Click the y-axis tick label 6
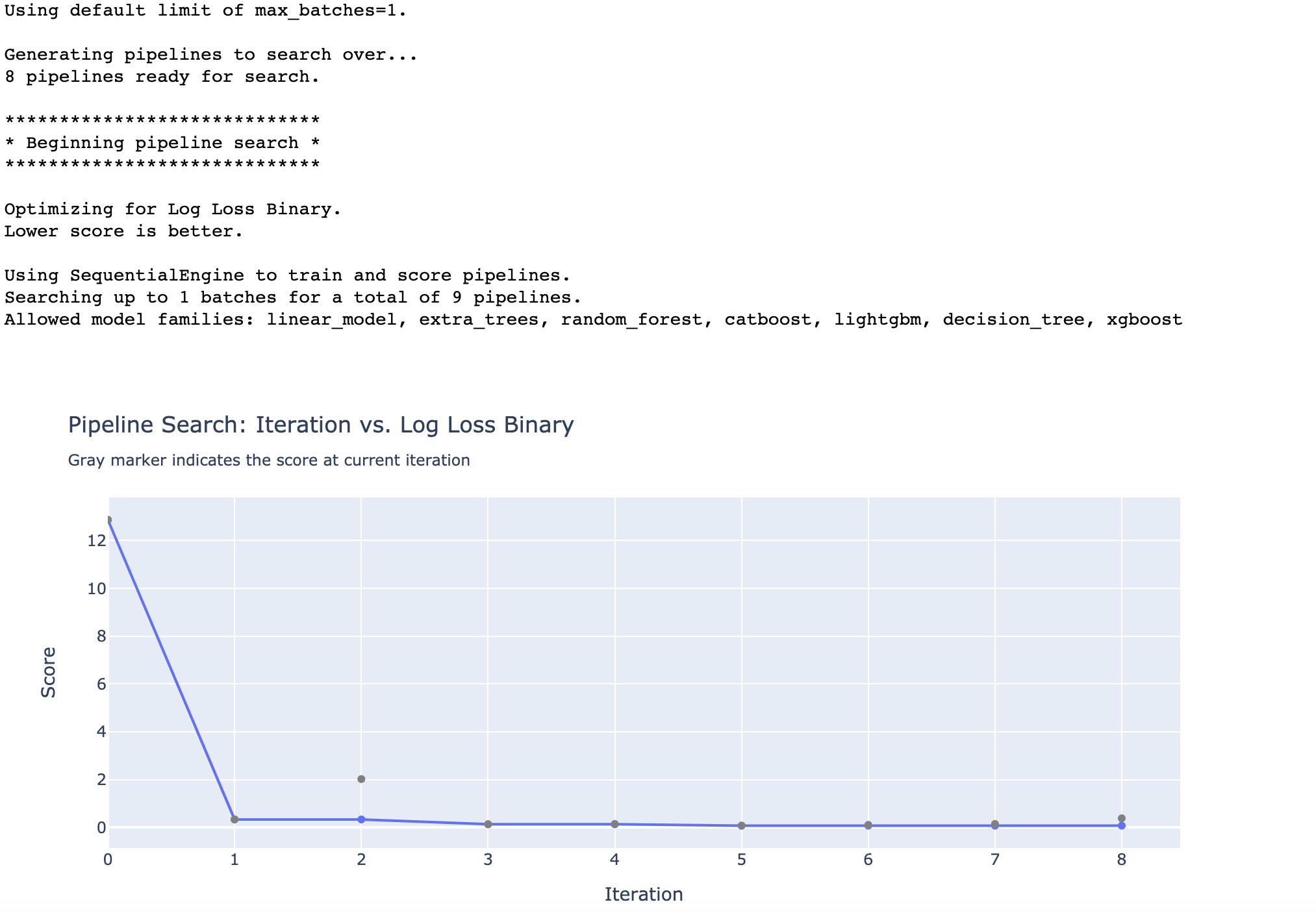 pos(101,684)
